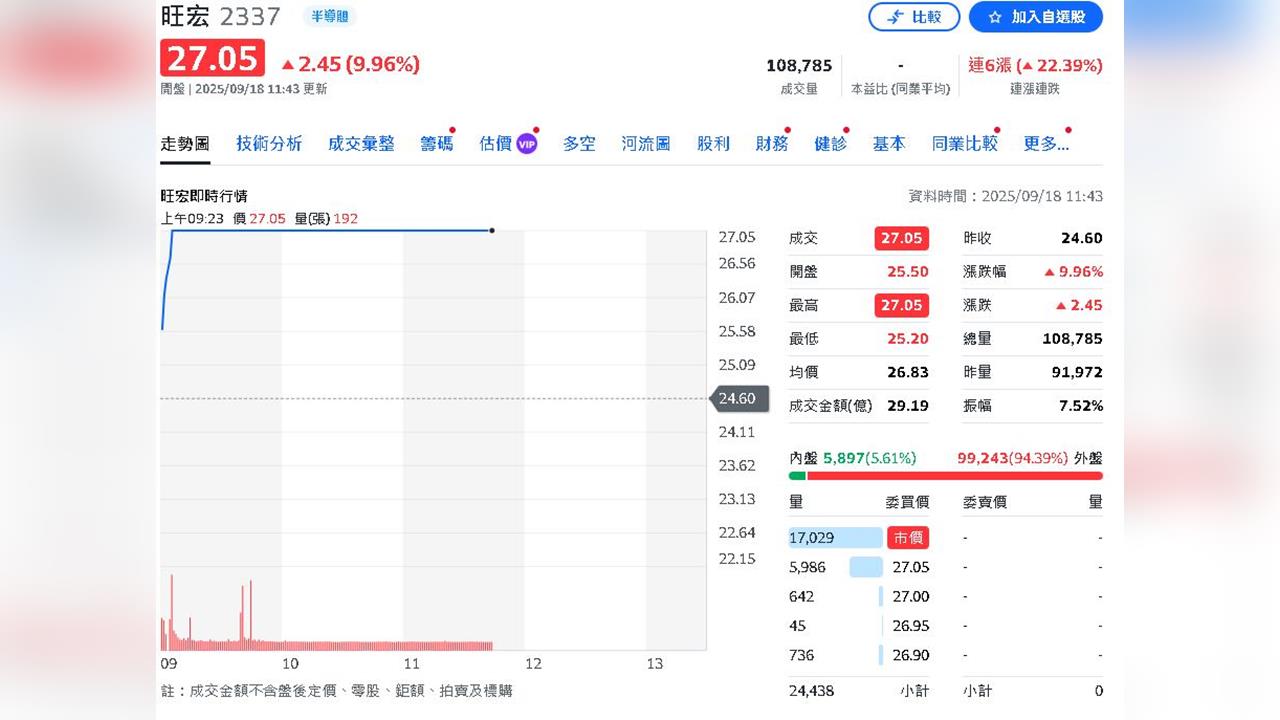Click the 開盤 25.50 value

908,272
